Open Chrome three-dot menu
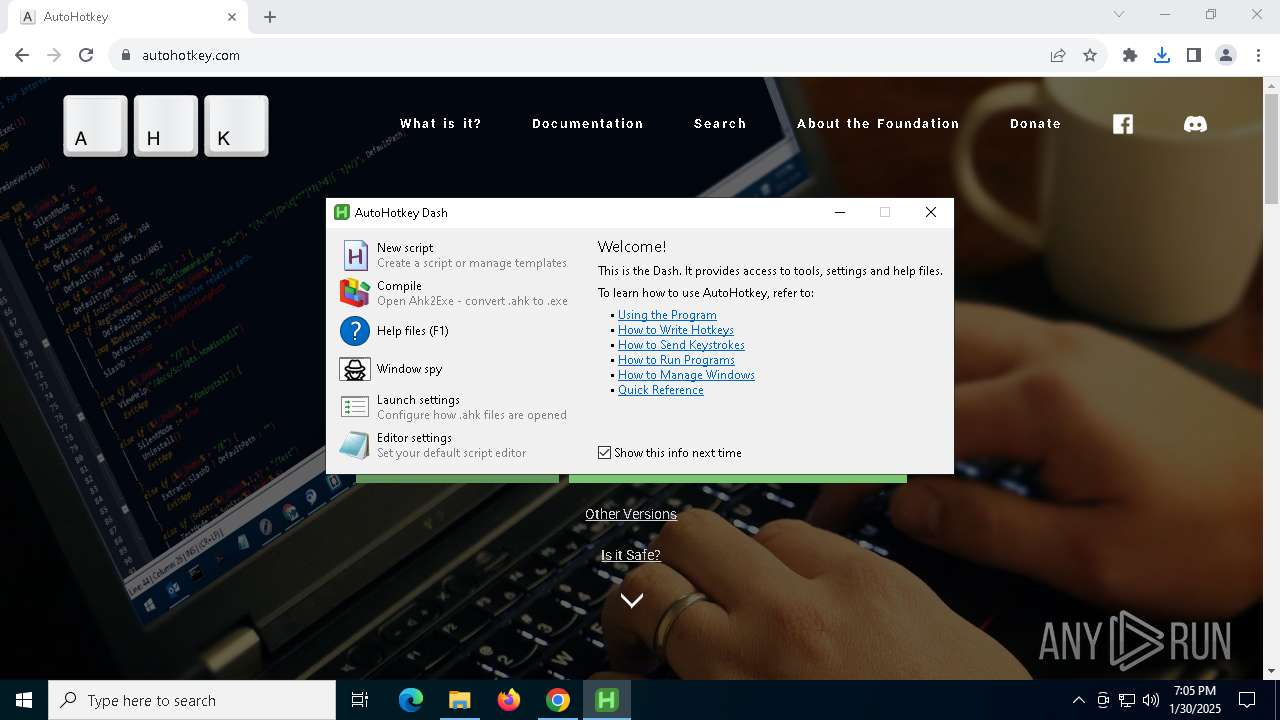This screenshot has height=720, width=1280. pyautogui.click(x=1258, y=55)
